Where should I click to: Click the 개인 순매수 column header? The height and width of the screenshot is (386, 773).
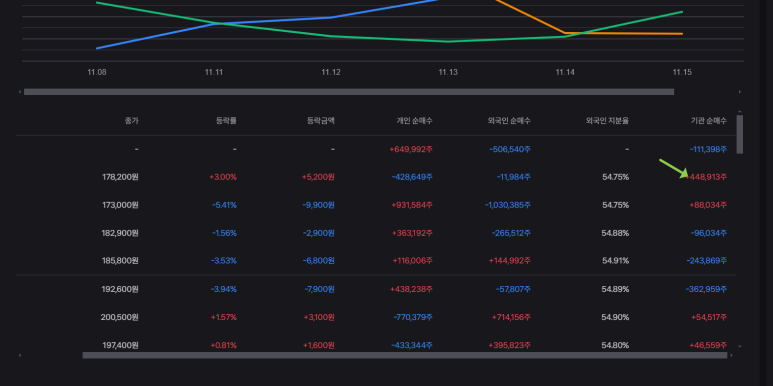pos(415,120)
